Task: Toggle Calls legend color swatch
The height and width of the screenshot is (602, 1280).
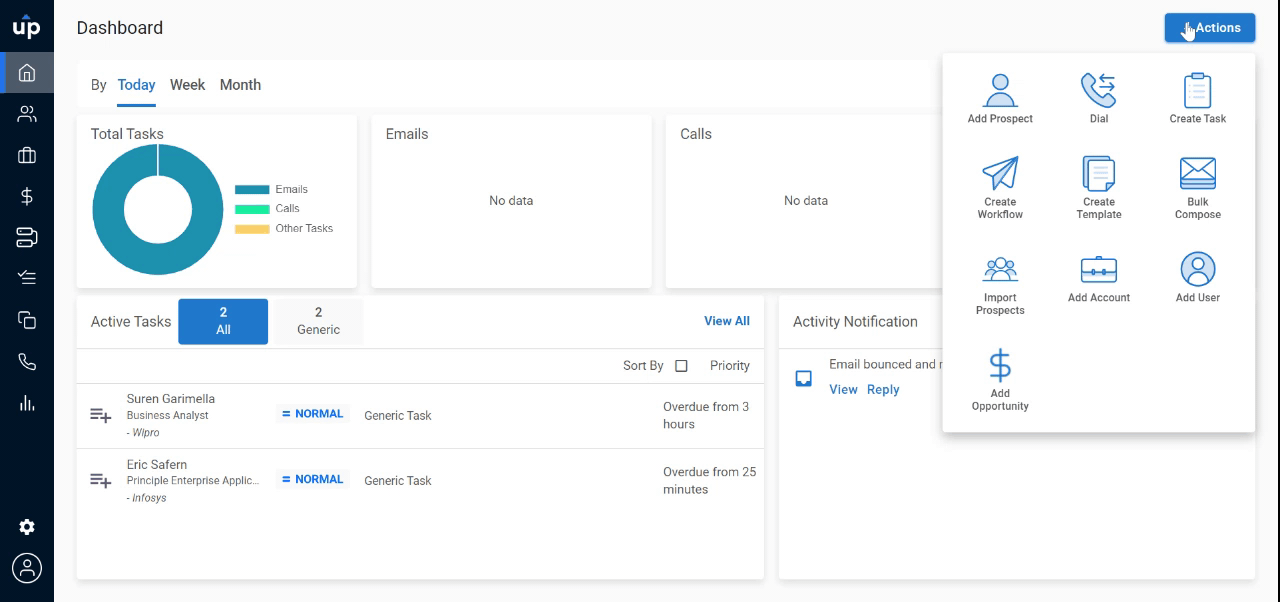Action: [x=252, y=209]
